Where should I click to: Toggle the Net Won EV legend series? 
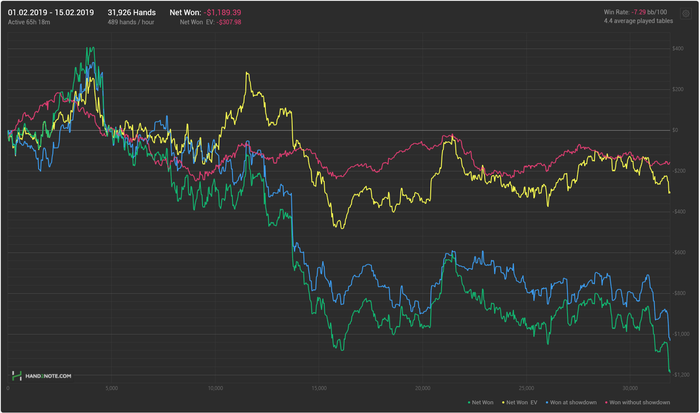click(x=520, y=402)
